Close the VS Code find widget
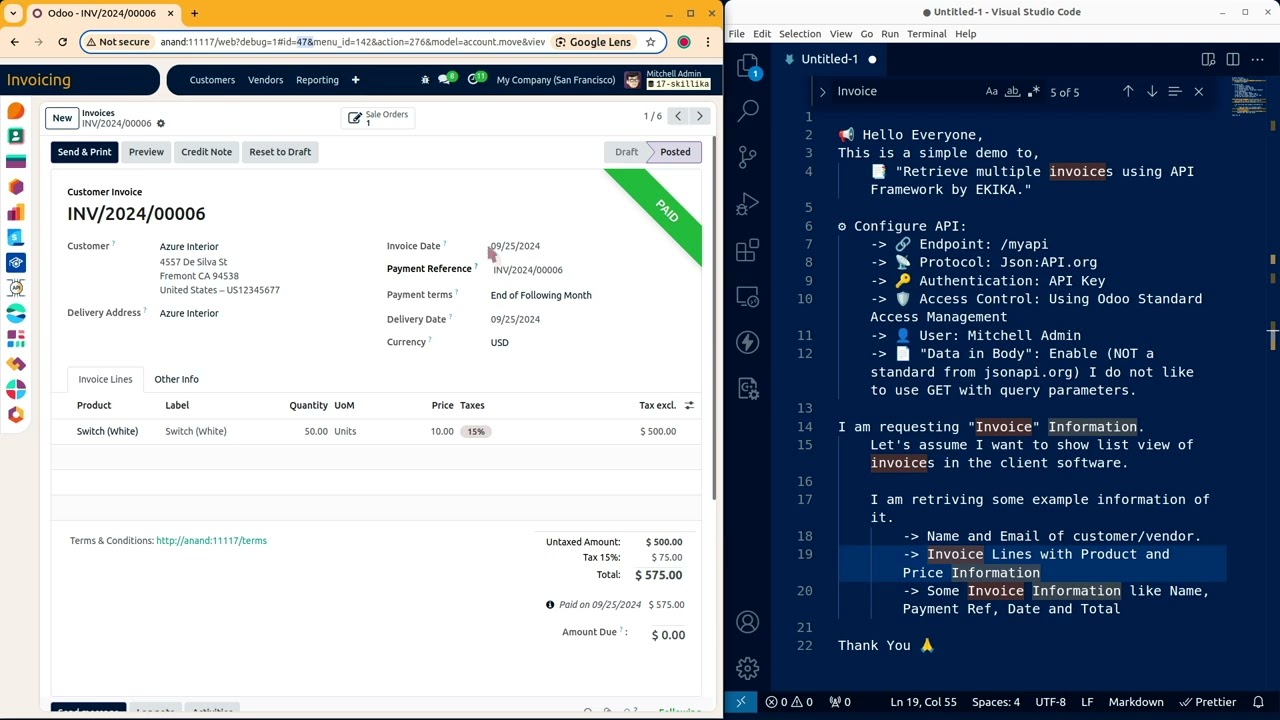Image resolution: width=1280 pixels, height=720 pixels. point(1199,92)
